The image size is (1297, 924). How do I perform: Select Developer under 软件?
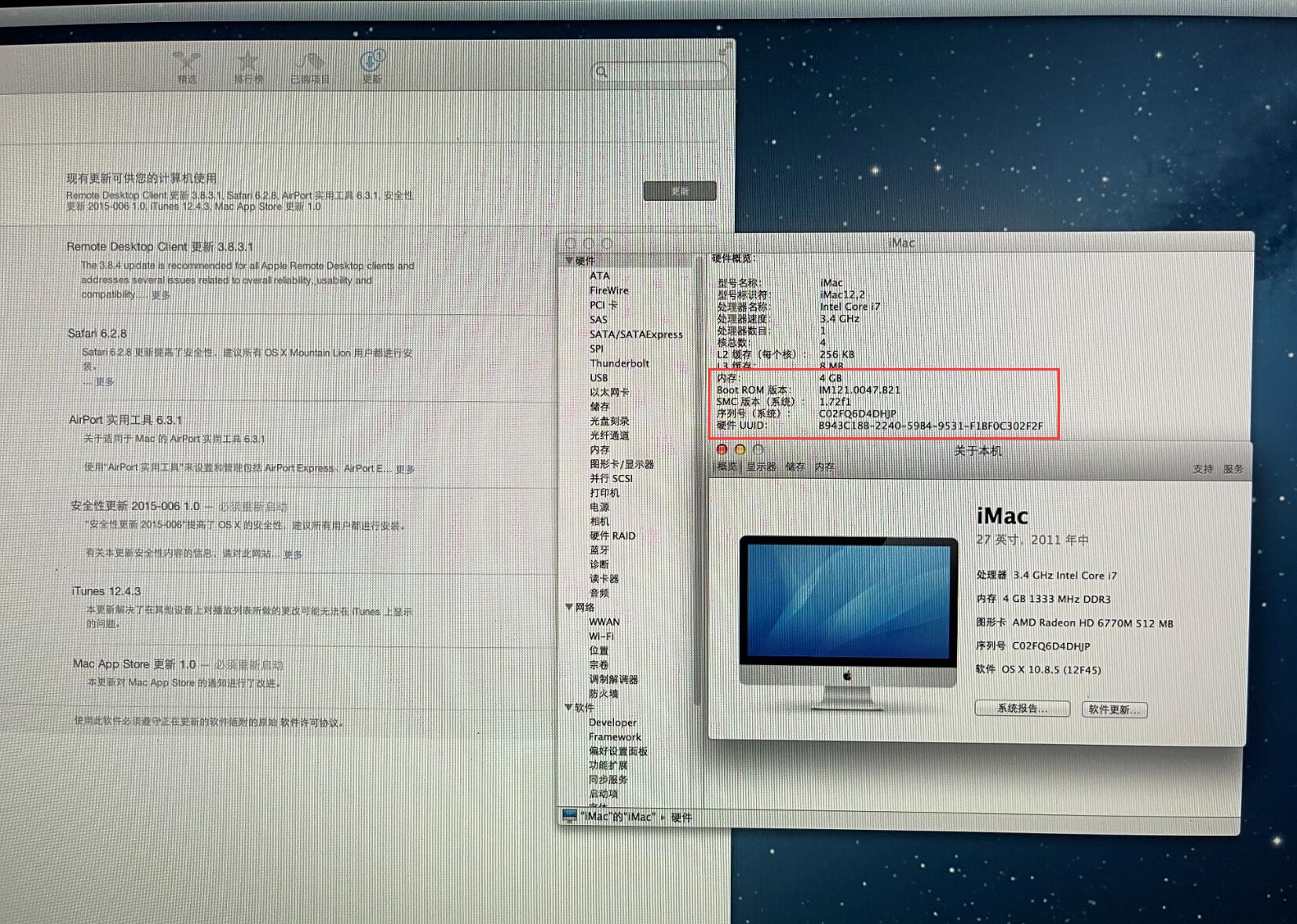click(x=612, y=722)
